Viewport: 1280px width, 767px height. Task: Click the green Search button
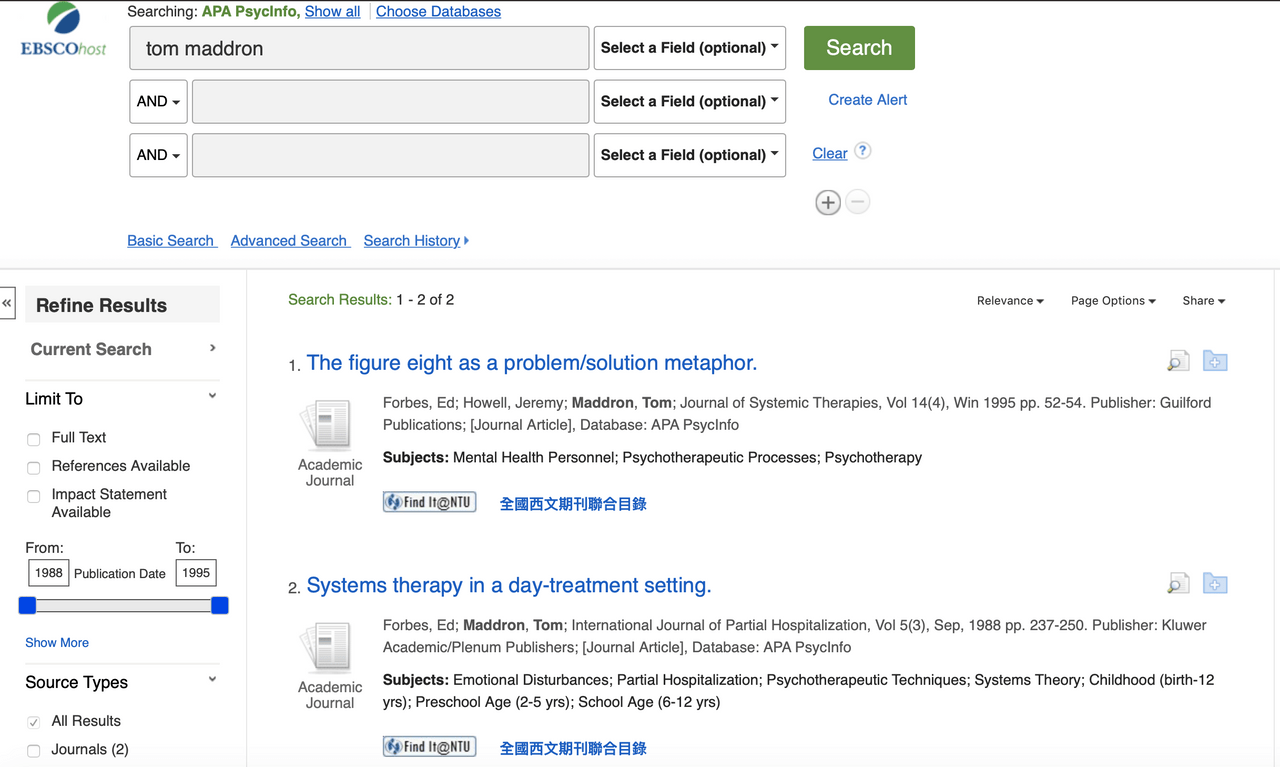pyautogui.click(x=859, y=48)
